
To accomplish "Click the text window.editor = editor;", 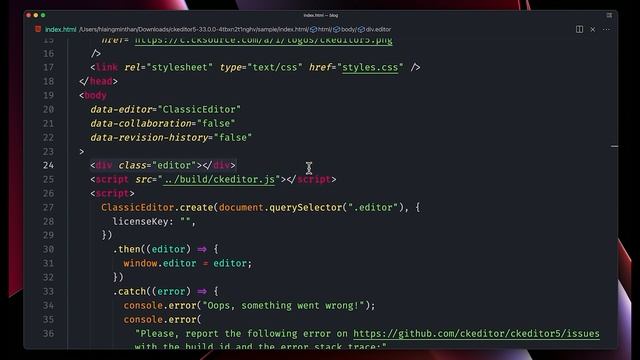I will (188, 263).
